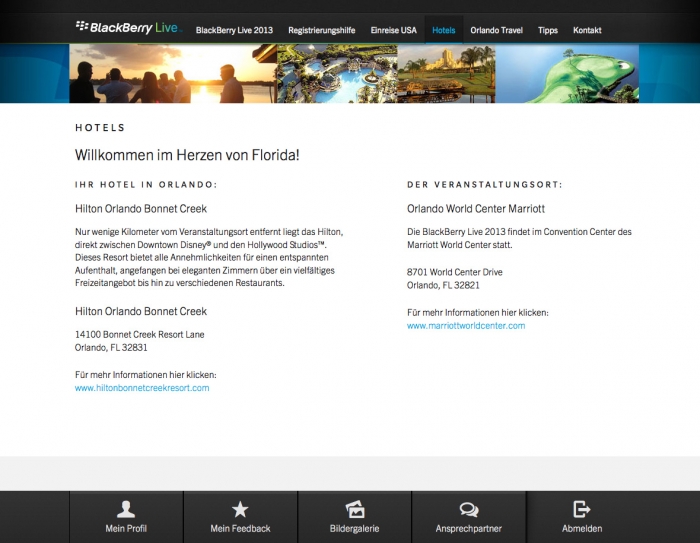Viewport: 700px width, 543px height.
Task: Click the Mein Feedback star icon
Action: pos(240,509)
